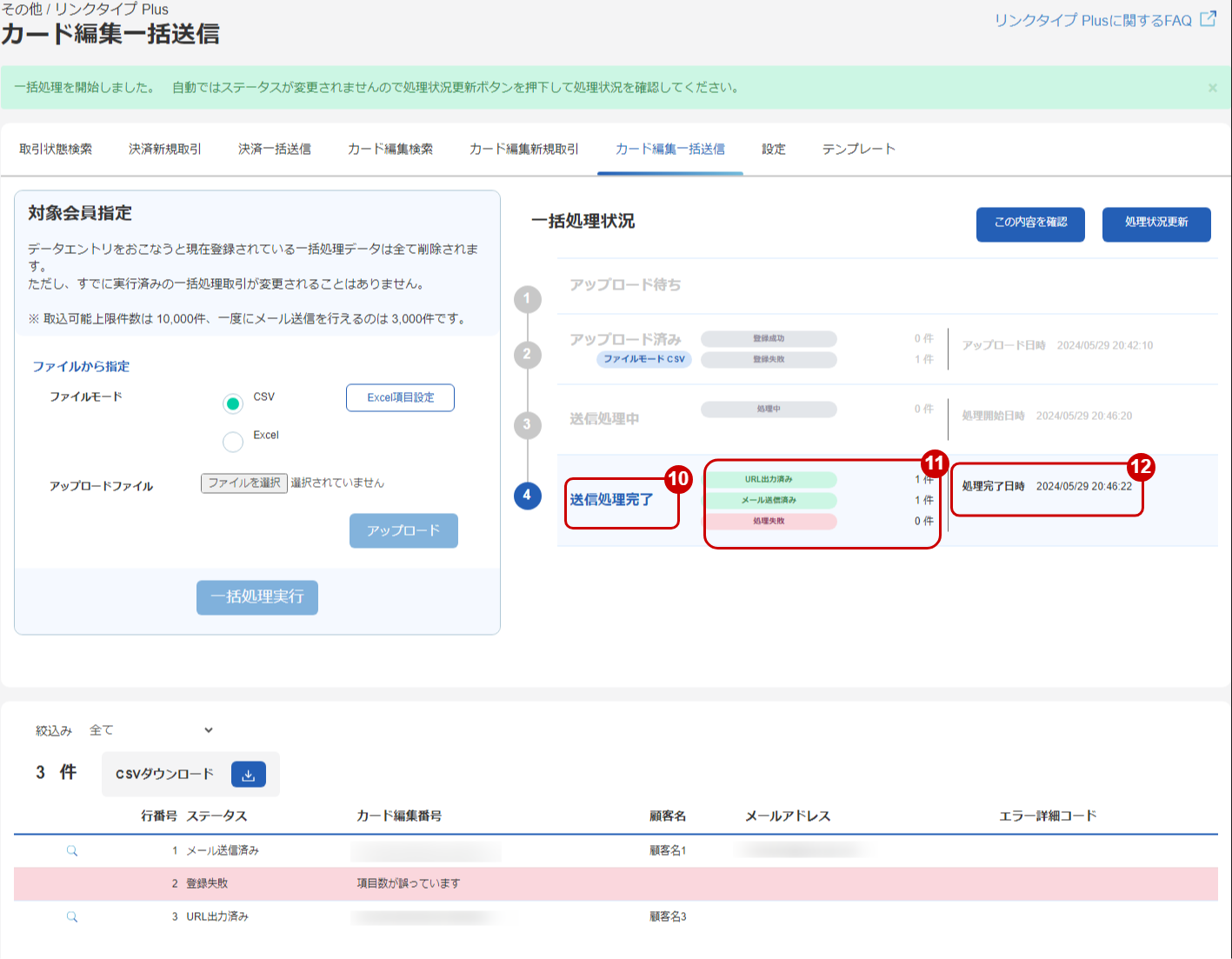Viewport: 1232px width, 959px height.
Task: Click the 処理状況更新 button
Action: tap(1156, 223)
